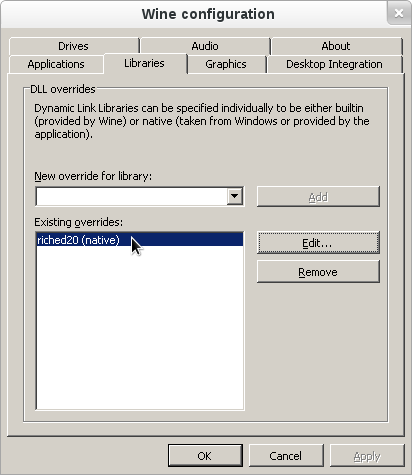The width and height of the screenshot is (412, 475).
Task: Select the Applications tab
Action: coord(56,64)
